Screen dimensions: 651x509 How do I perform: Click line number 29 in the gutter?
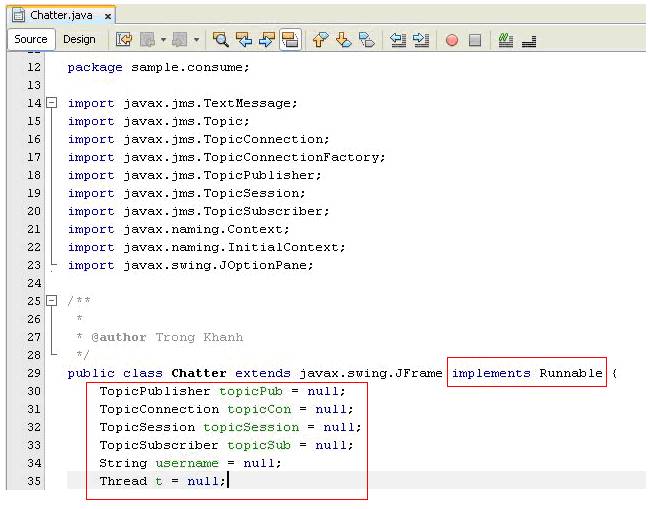coord(34,373)
